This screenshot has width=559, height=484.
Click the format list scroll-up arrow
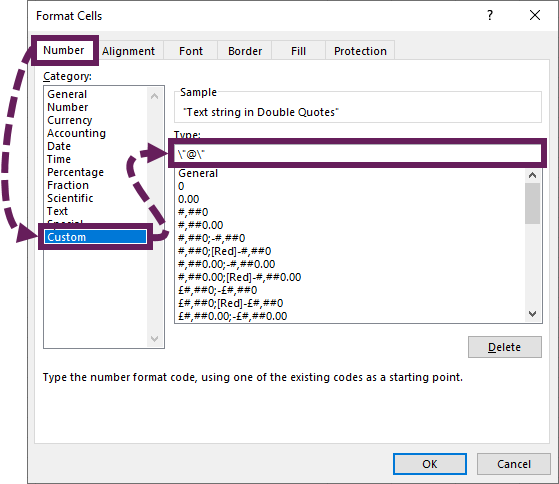533,175
